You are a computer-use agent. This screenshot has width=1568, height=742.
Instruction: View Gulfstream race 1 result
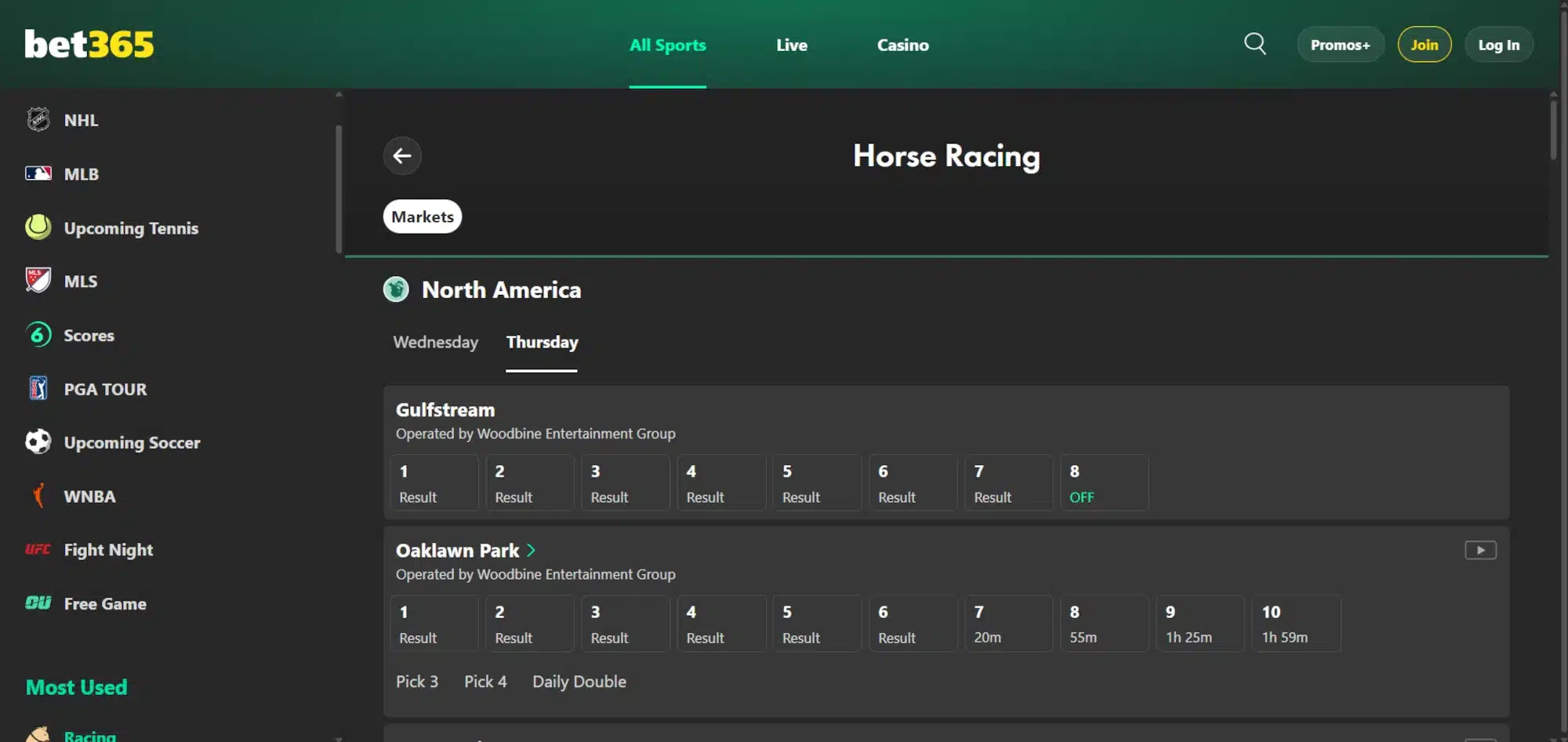[x=434, y=482]
